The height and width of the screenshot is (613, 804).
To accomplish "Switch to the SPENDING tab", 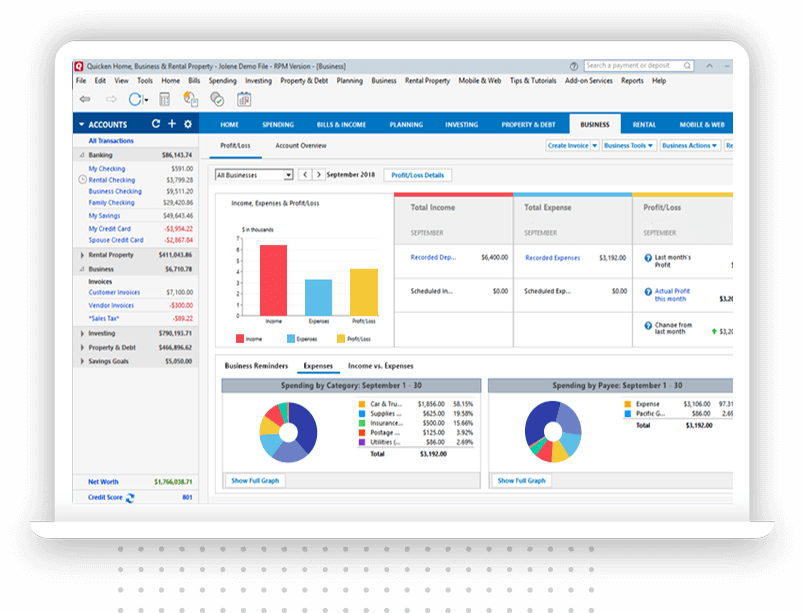I will (278, 125).
